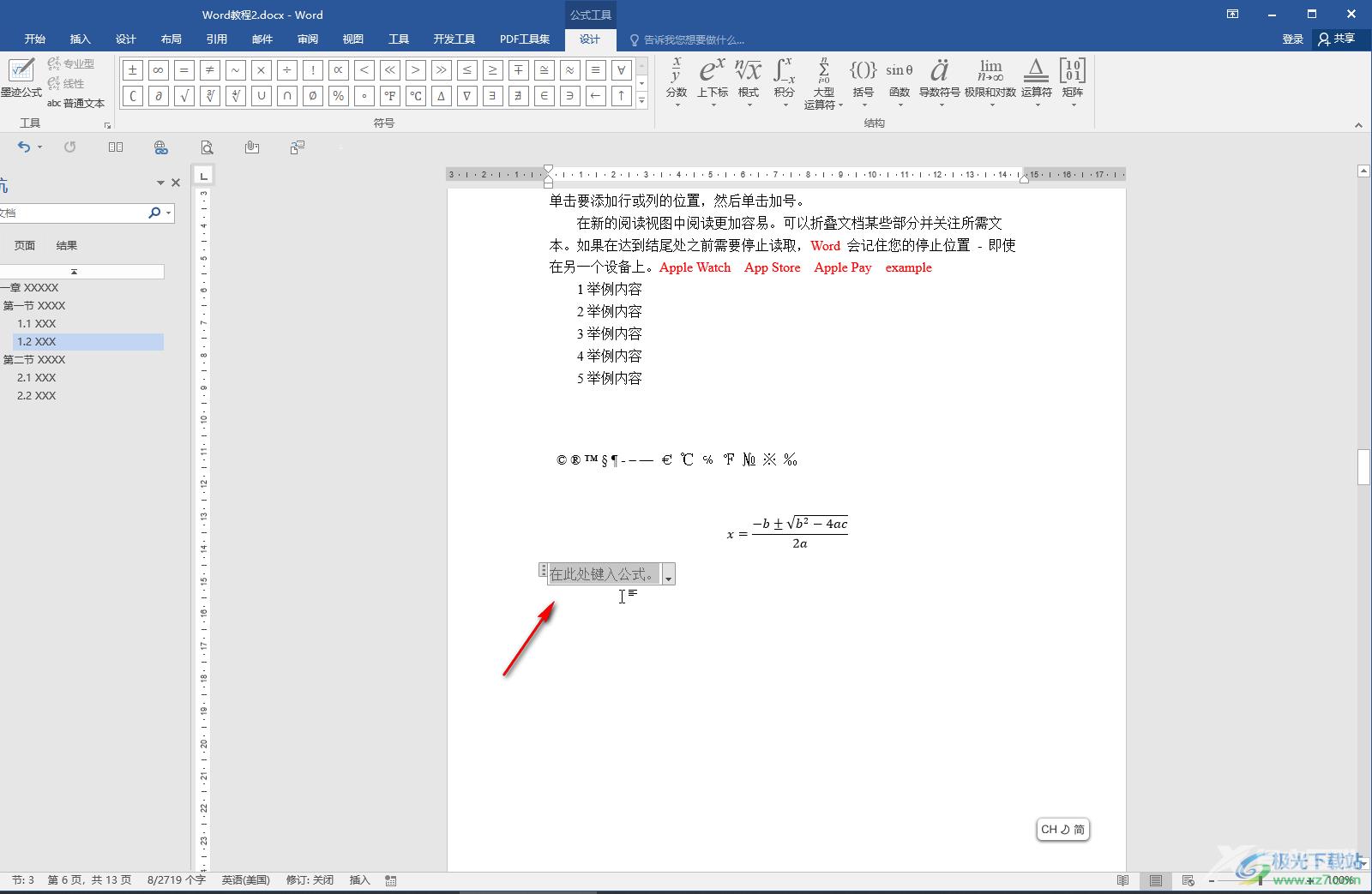Image resolution: width=1372 pixels, height=894 pixels.
Task: Open the 引用 (References) ribbon tab
Action: (216, 39)
